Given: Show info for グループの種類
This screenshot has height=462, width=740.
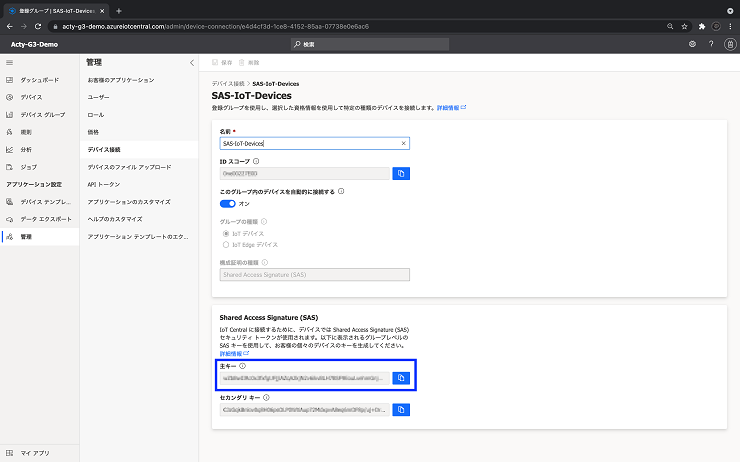Looking at the screenshot, I should (x=264, y=221).
